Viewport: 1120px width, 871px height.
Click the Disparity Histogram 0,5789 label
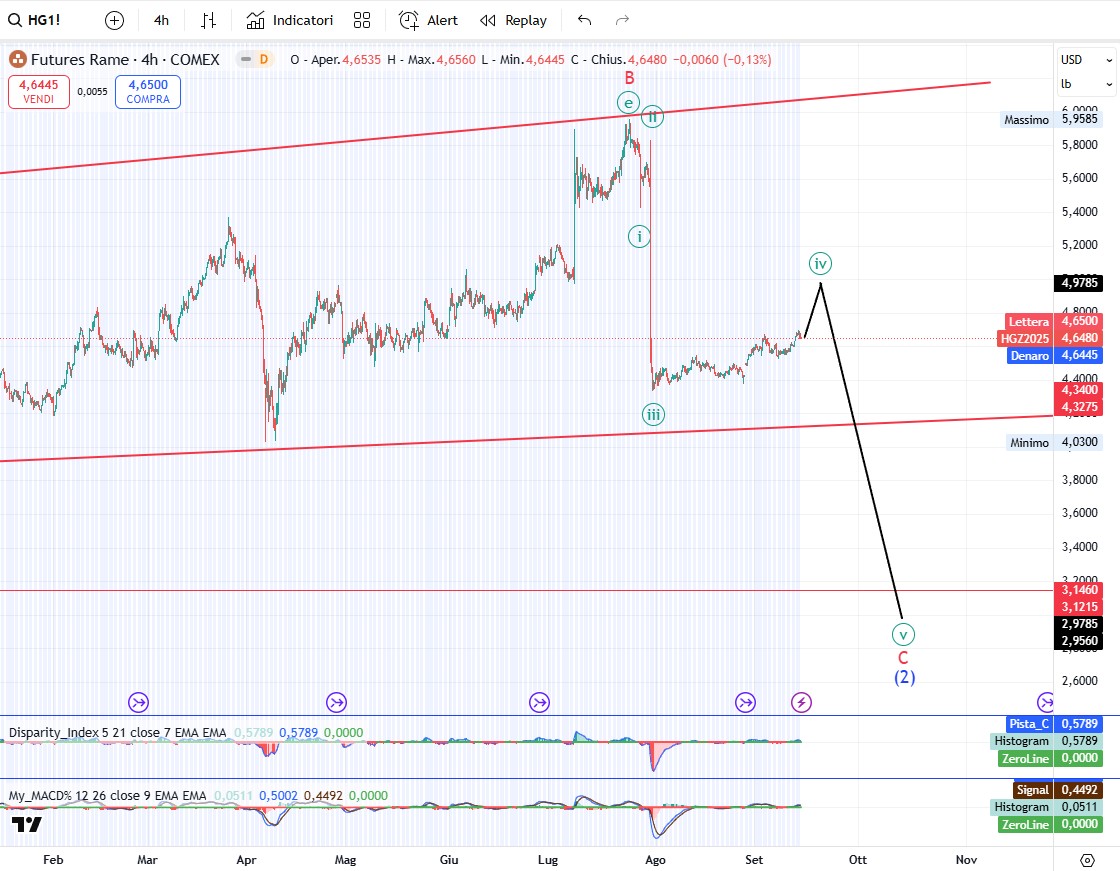1046,741
